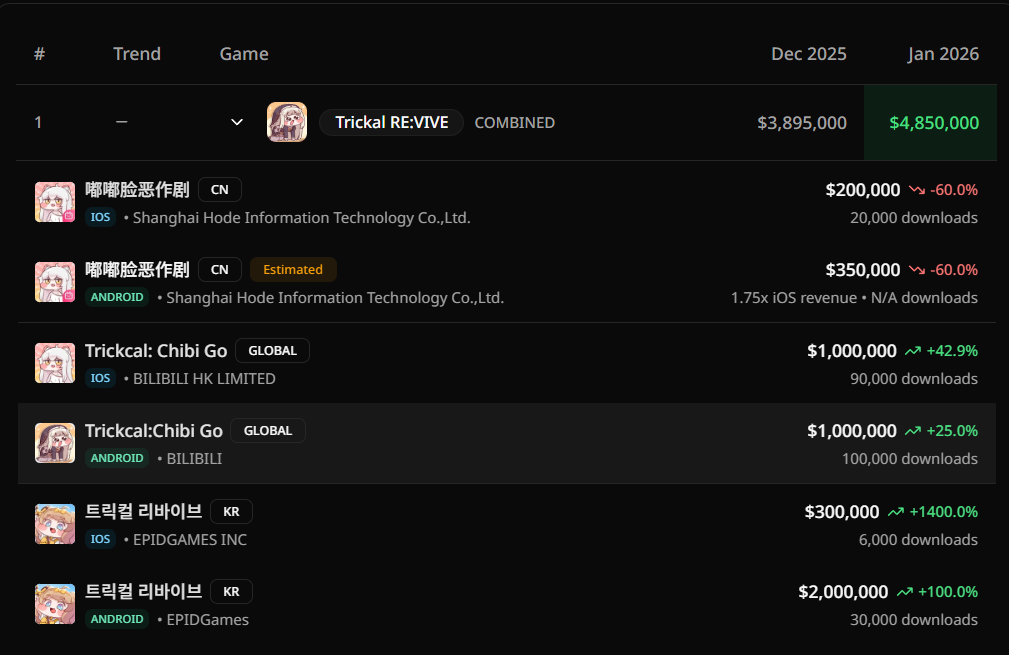Screen dimensions: 1009x655
Task: Open the 트릭컬 리바이브 Android app icon
Action: point(55,604)
